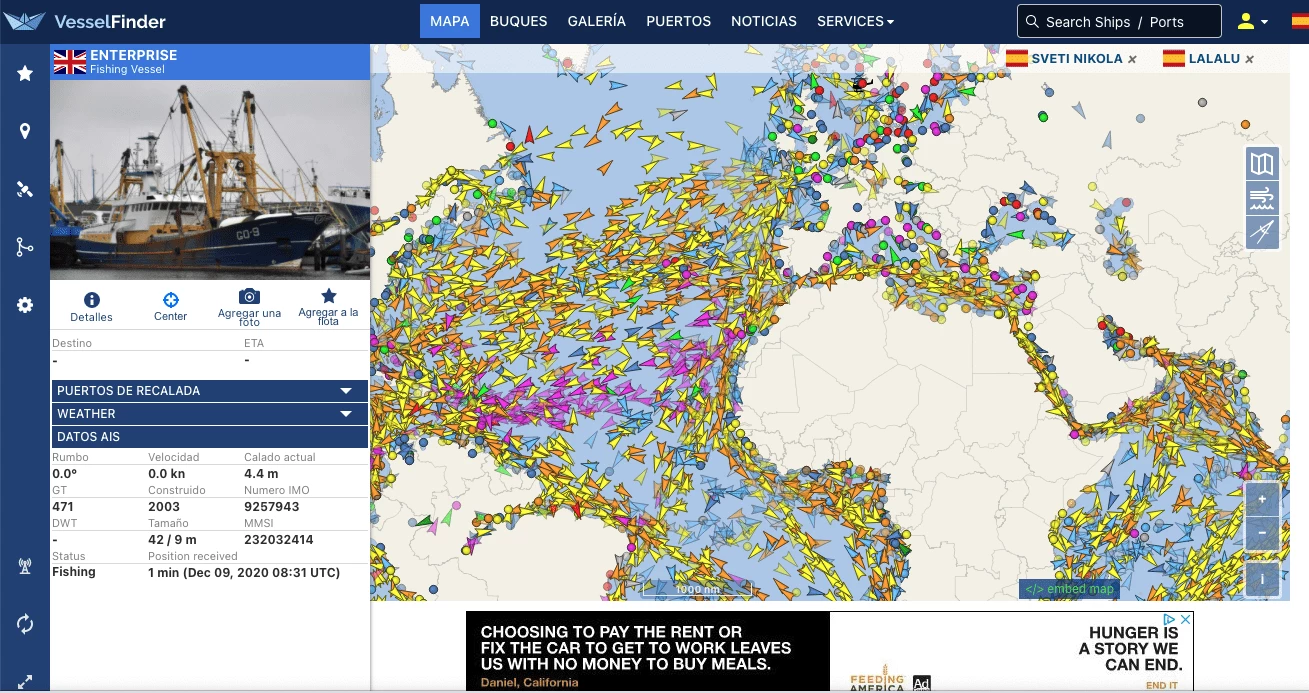Click the Feeding America ad banner
Viewport: 1309px width, 693px height.
pos(830,651)
